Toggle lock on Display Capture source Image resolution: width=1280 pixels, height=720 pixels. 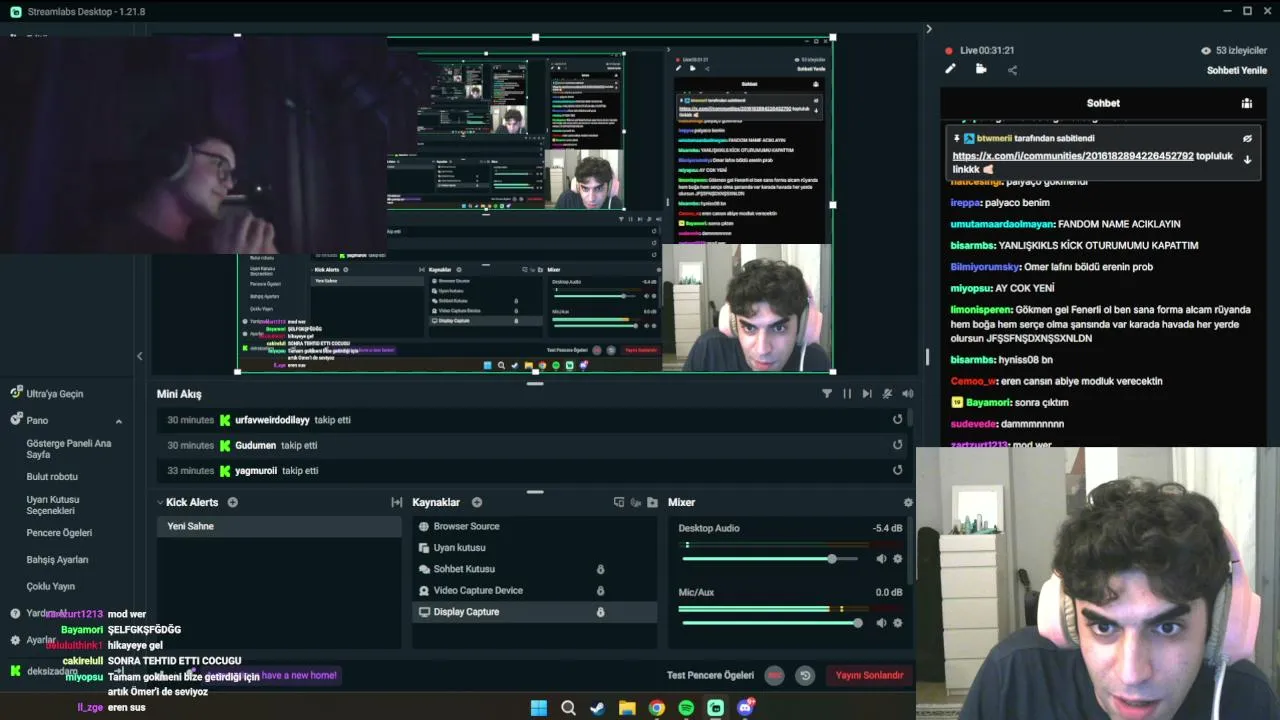600,612
